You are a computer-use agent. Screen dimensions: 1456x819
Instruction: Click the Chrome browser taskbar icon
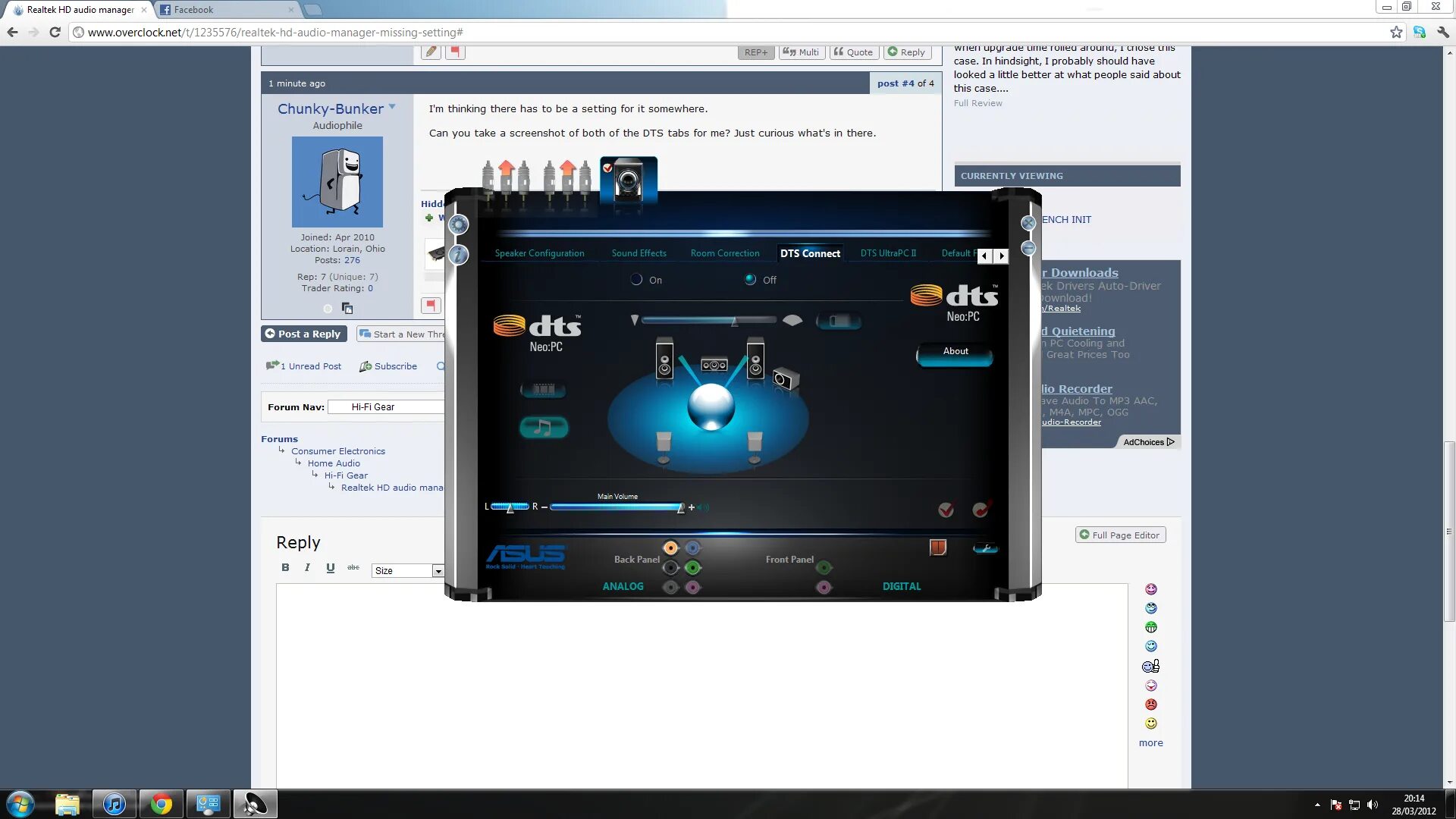[161, 803]
